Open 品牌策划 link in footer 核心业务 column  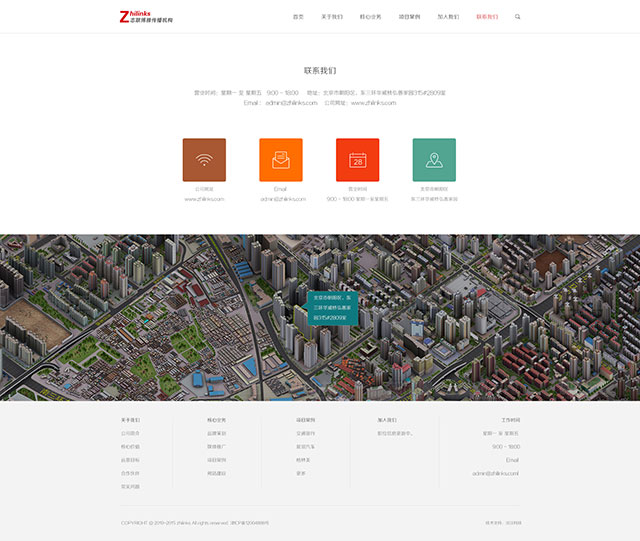tap(216, 433)
